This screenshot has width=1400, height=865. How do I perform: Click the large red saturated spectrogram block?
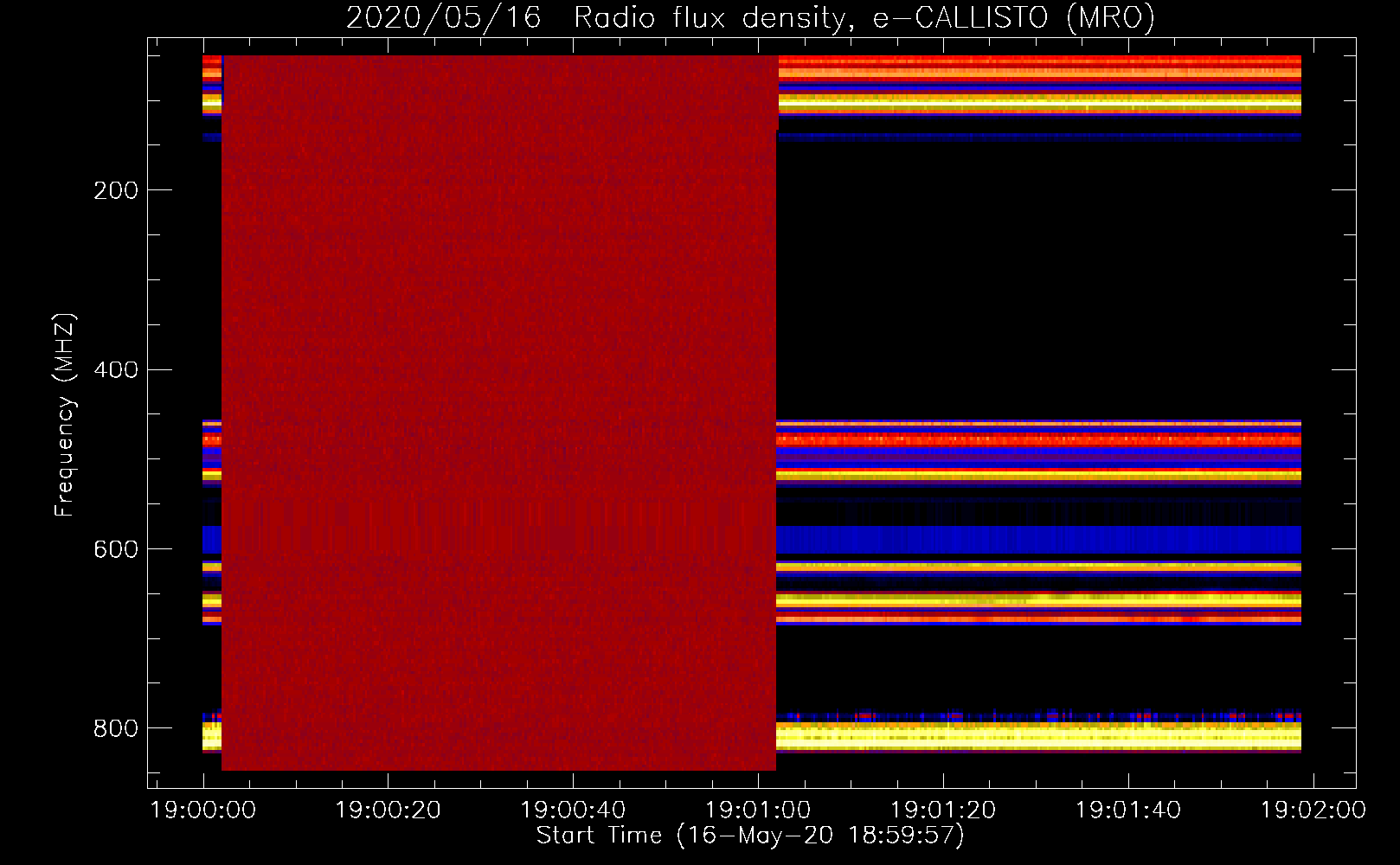[499, 413]
